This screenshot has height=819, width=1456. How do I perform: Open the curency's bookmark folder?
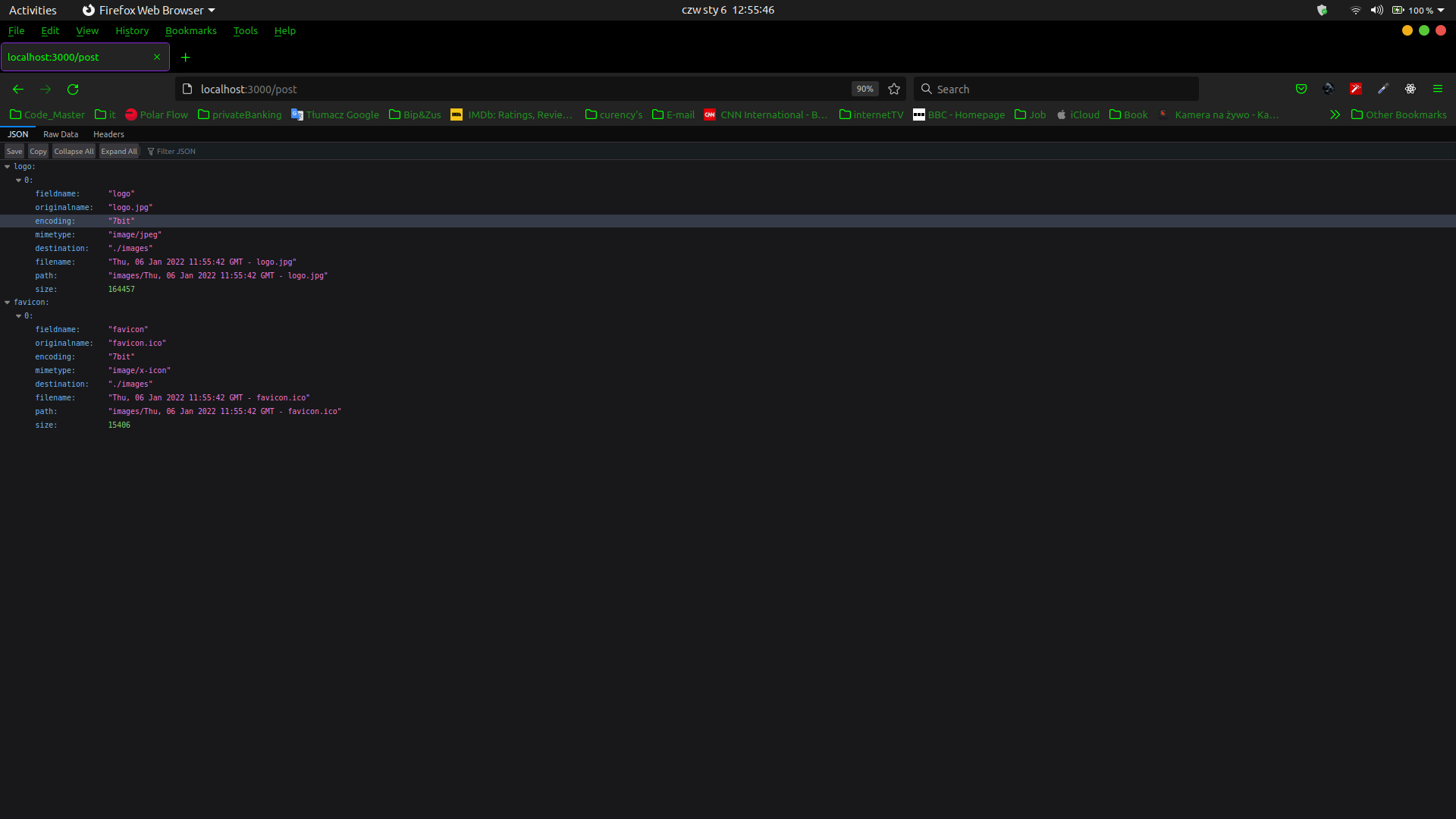click(x=613, y=115)
